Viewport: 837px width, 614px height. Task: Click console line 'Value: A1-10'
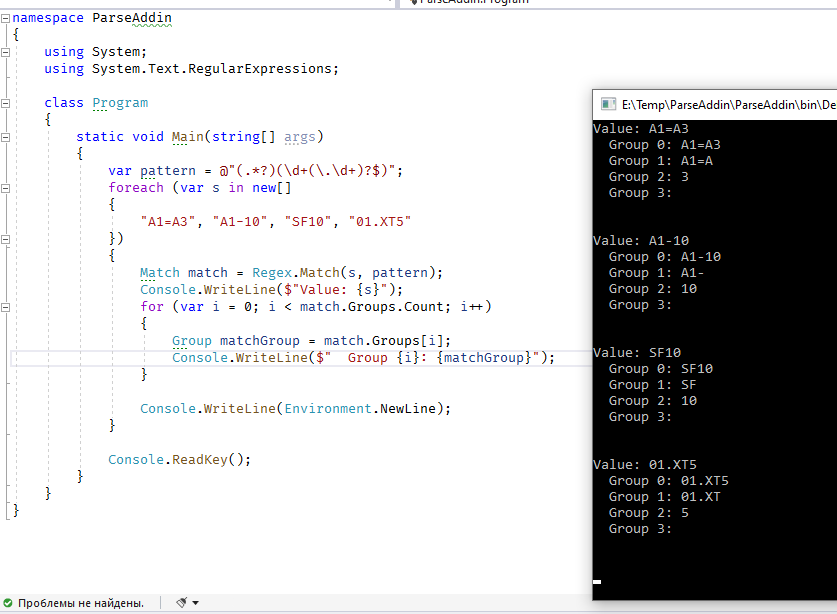tap(641, 241)
